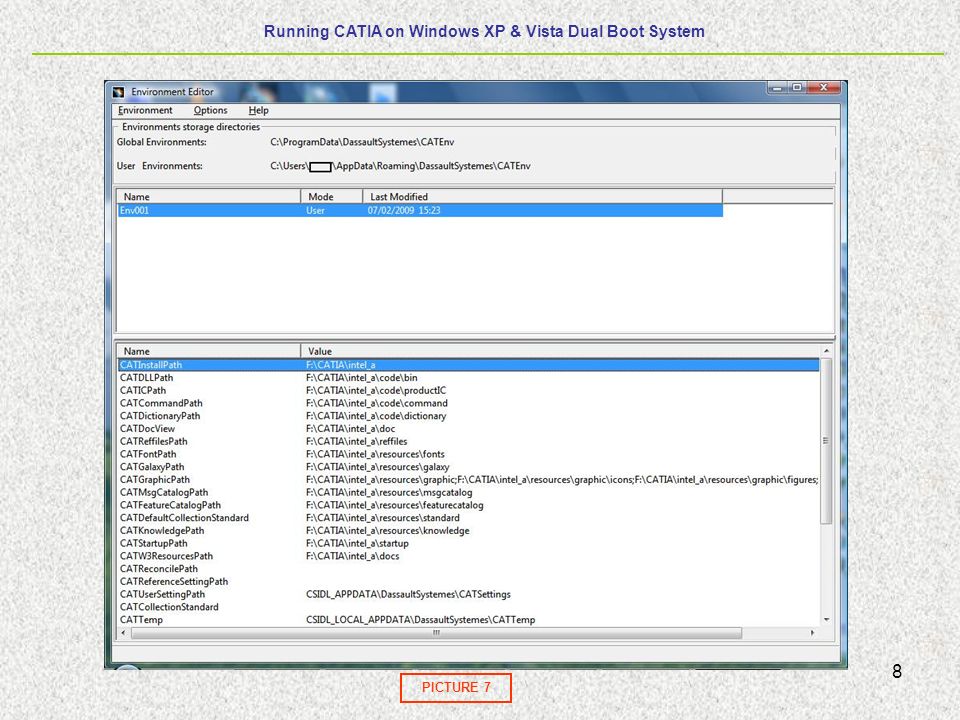Click the CSIDL_APPDATA CATSettings value
Screen dimensions: 960x720
(408, 594)
